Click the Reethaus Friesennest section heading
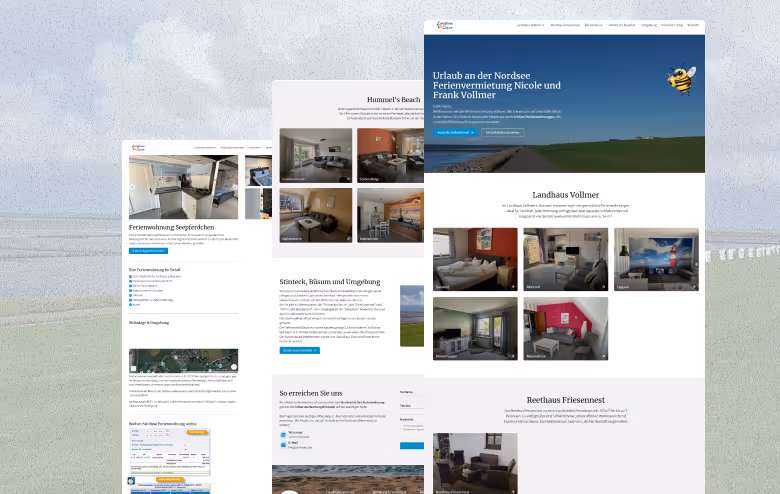This screenshot has width=780, height=494. (566, 400)
